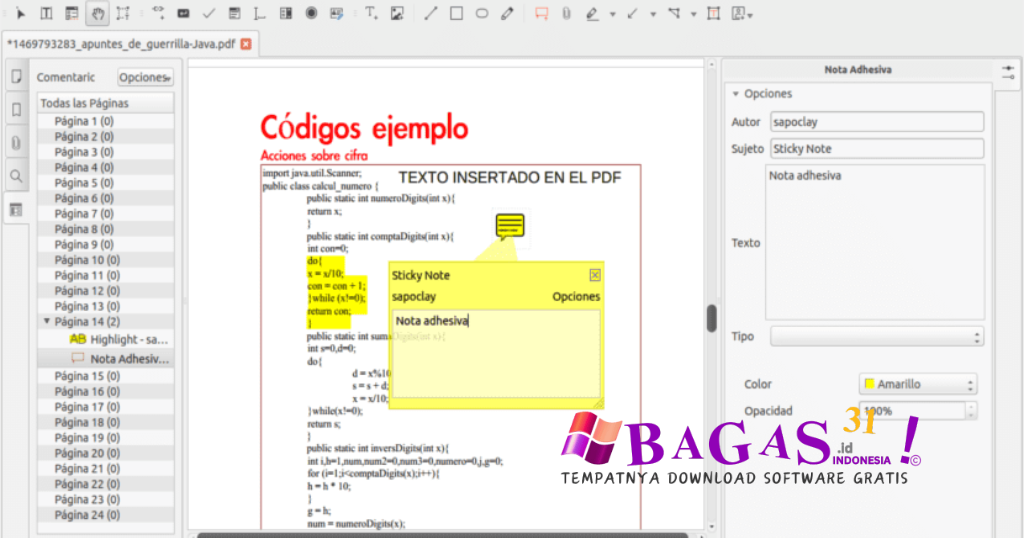Select the Text Box annotation tool

[714, 13]
